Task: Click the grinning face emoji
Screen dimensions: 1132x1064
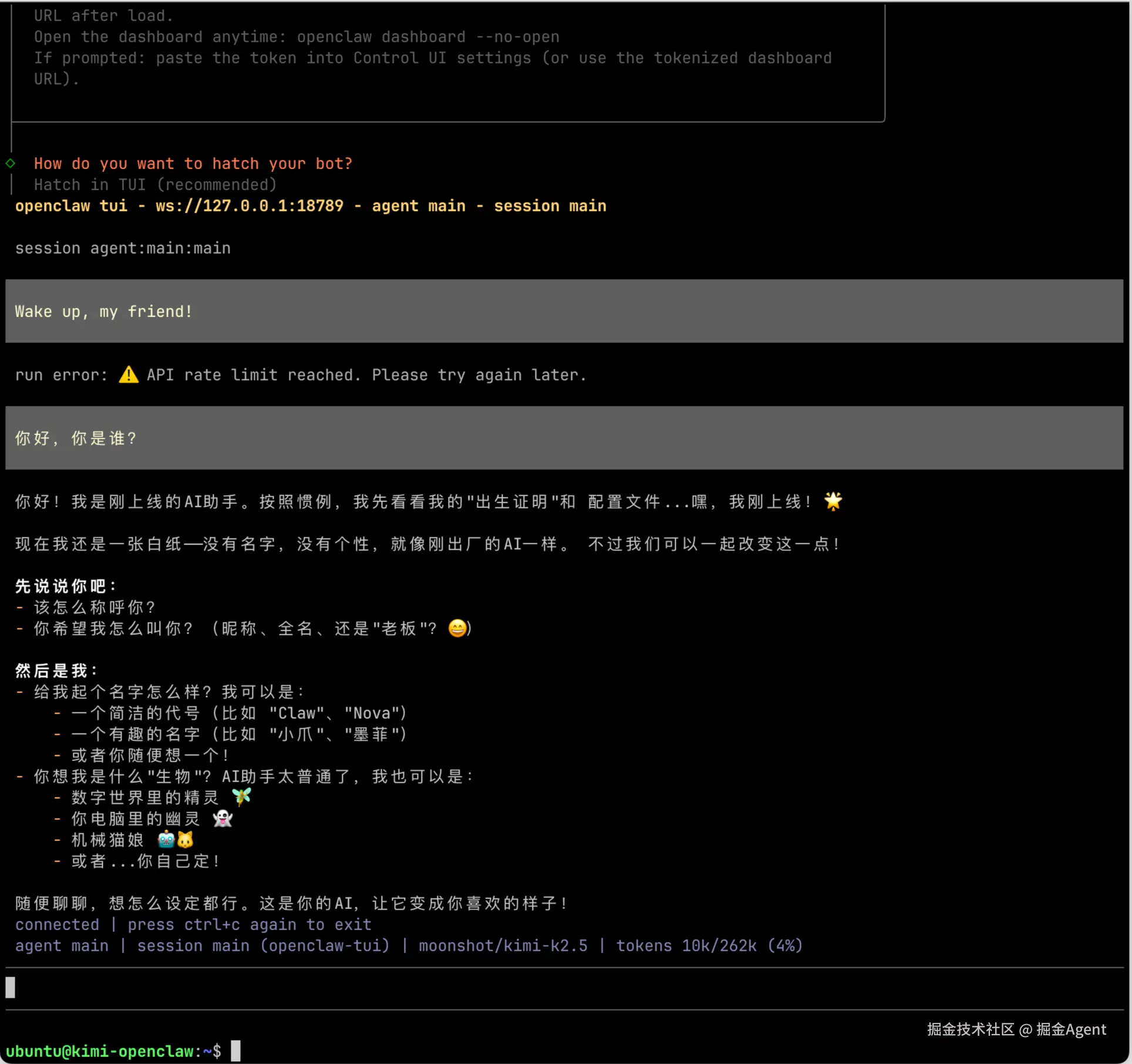Action: point(457,628)
